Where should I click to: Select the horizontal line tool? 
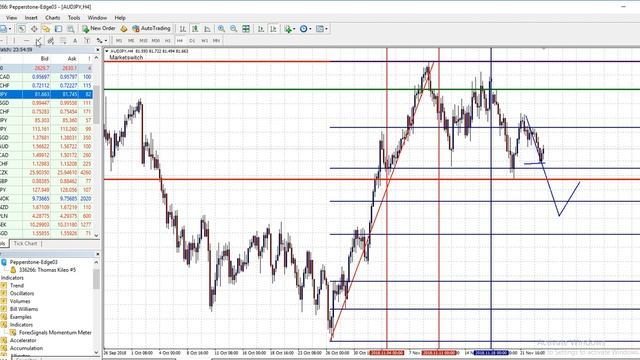[x=27, y=40]
